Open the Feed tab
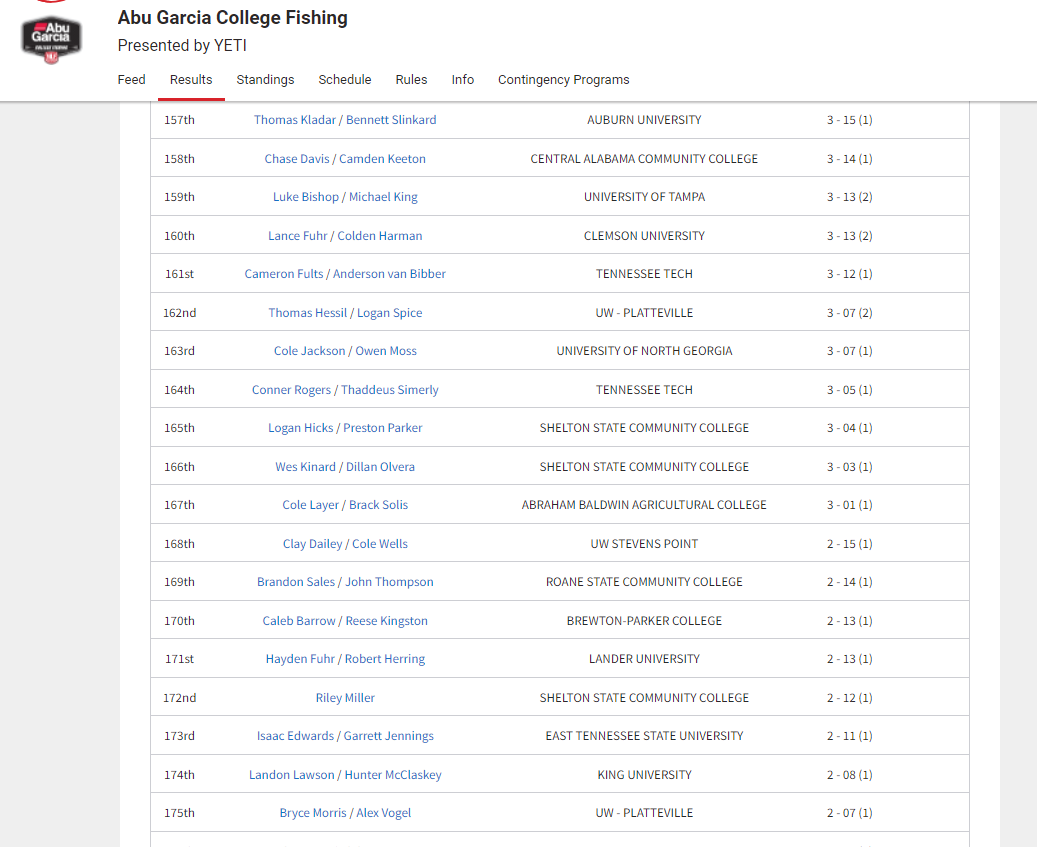 tap(131, 80)
